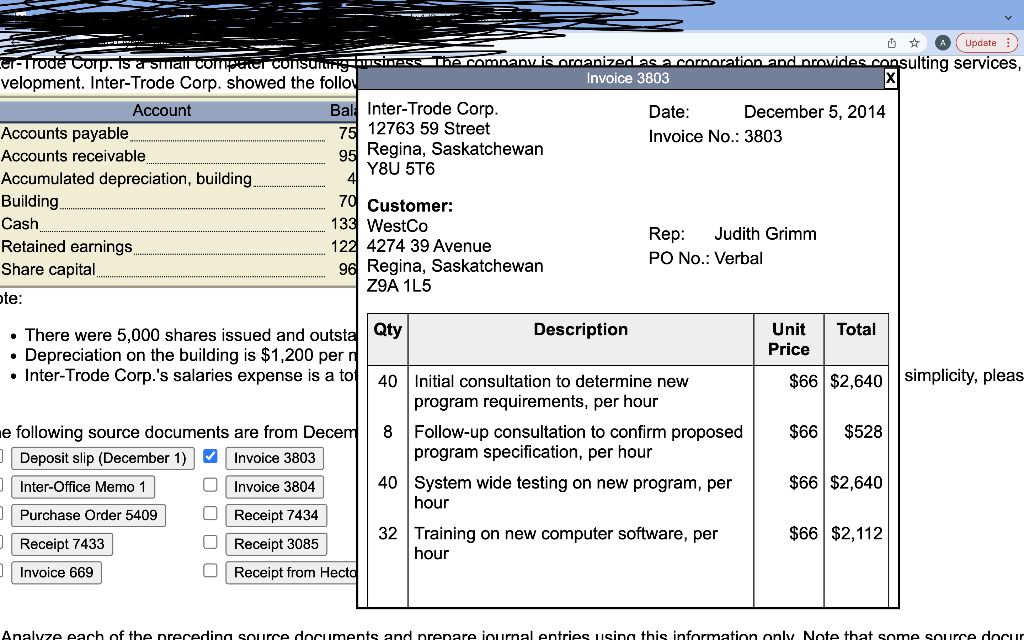Bookmark the page using the star icon
The image size is (1024, 640).
[915, 43]
